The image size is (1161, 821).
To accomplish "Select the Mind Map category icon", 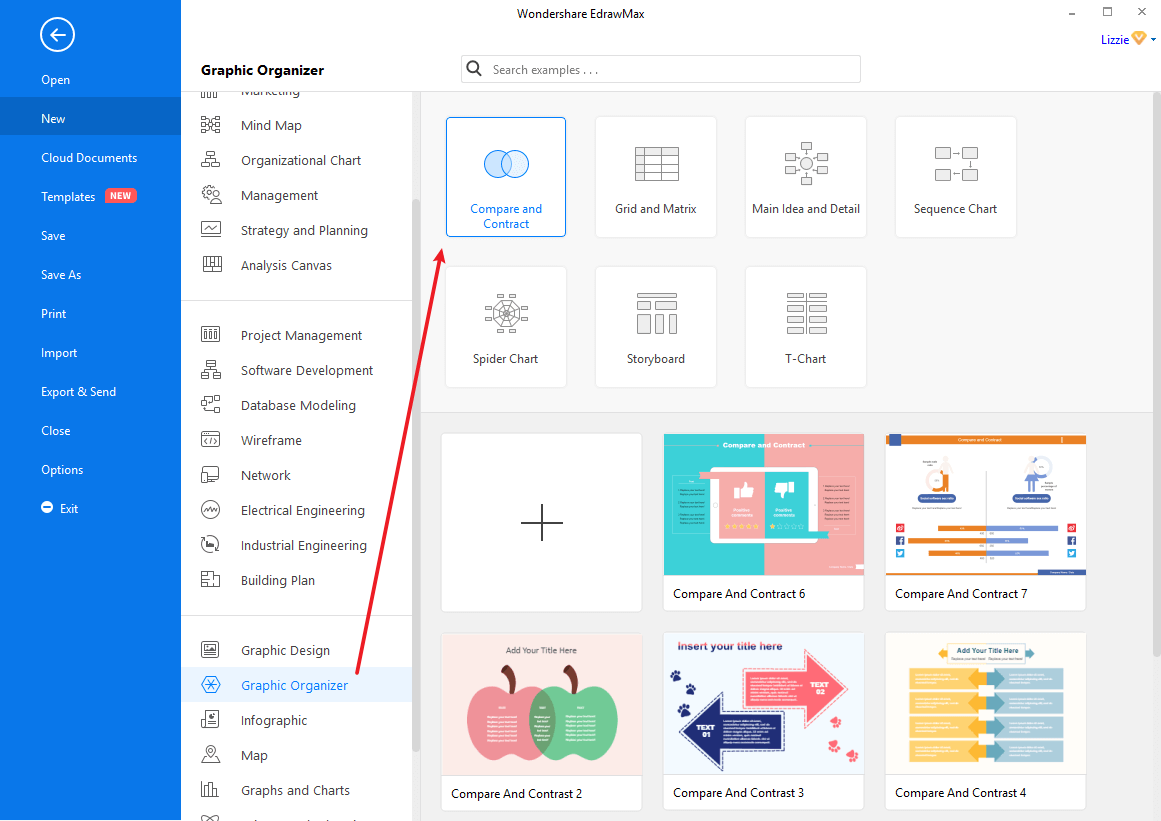I will tap(211, 124).
